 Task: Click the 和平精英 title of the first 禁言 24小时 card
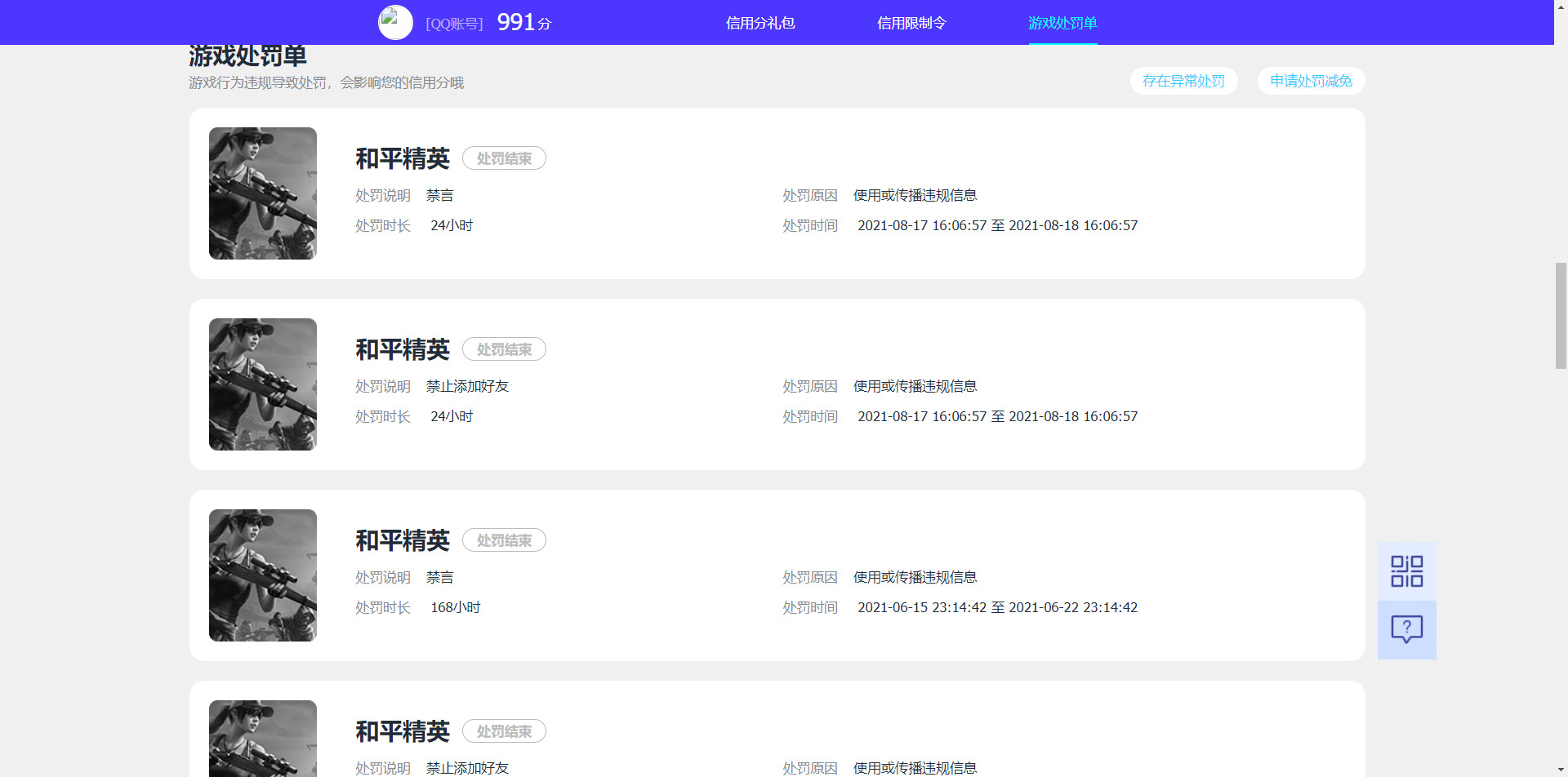tap(403, 158)
